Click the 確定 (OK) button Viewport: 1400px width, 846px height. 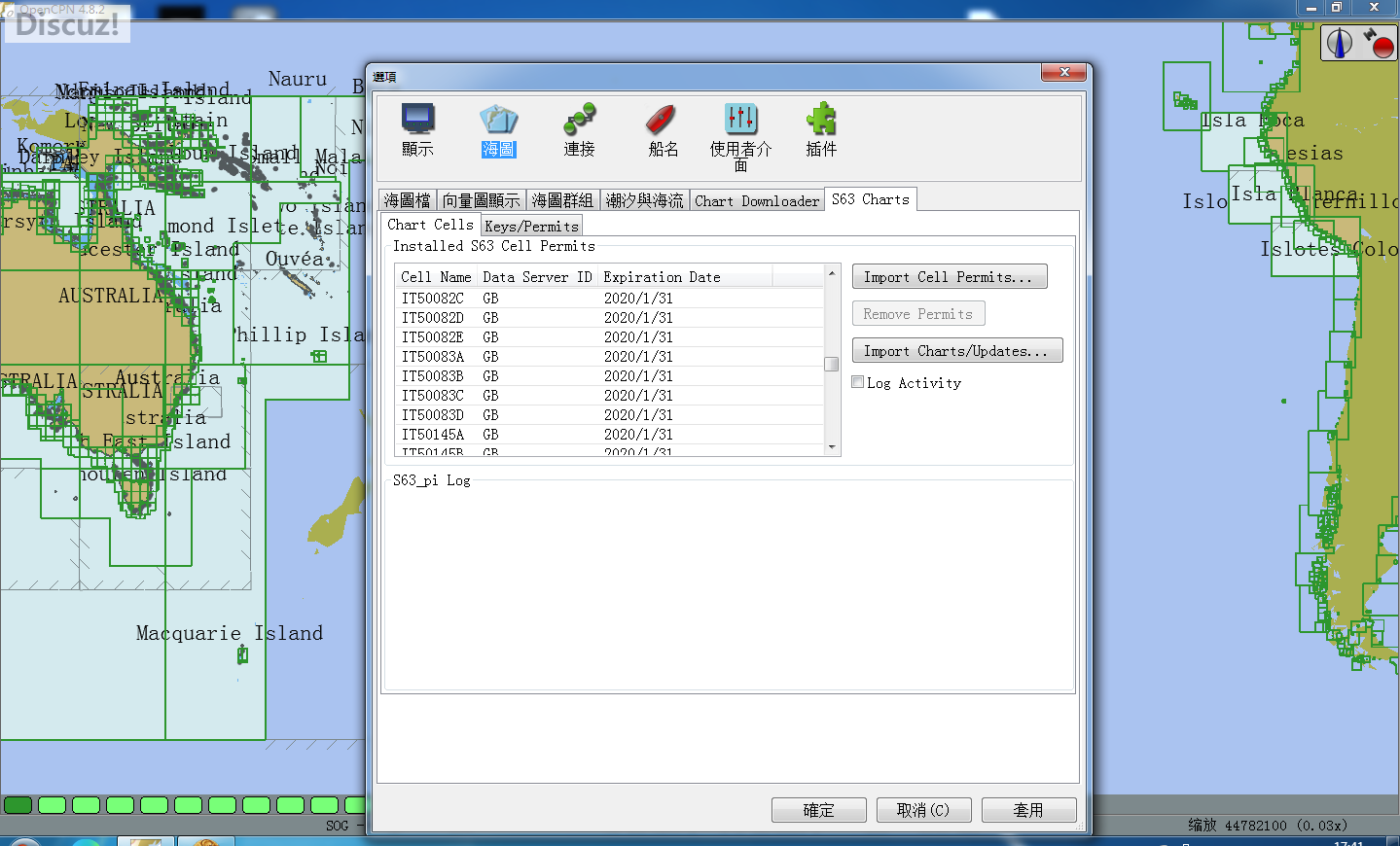tap(818, 810)
